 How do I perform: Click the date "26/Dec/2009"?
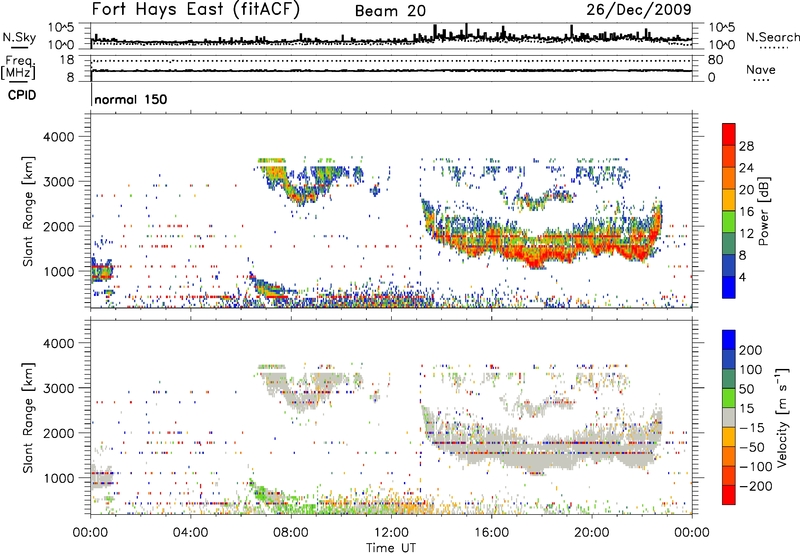639,9
